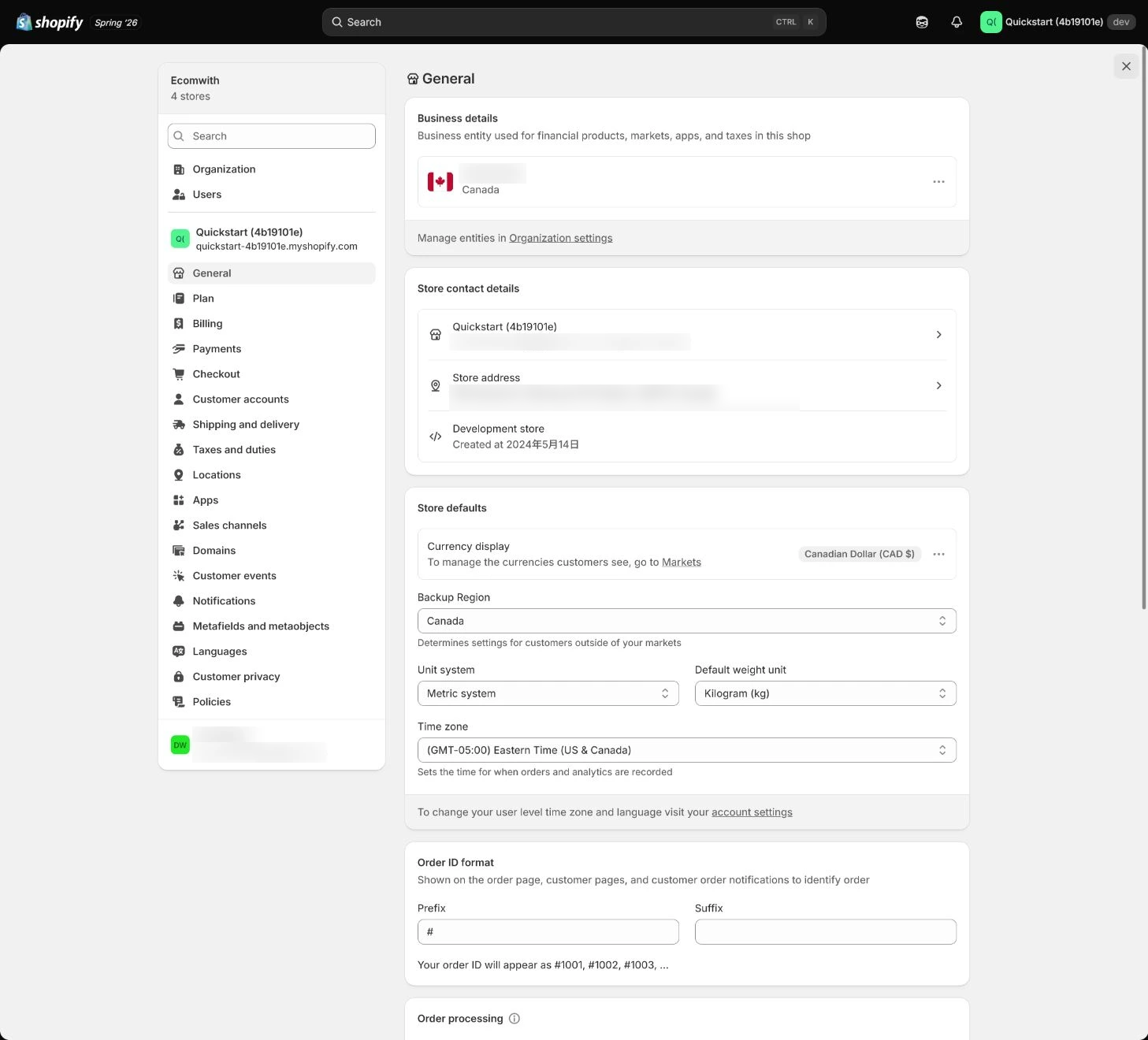Click the Quickstart store entry in the sidebar

pos(271,239)
